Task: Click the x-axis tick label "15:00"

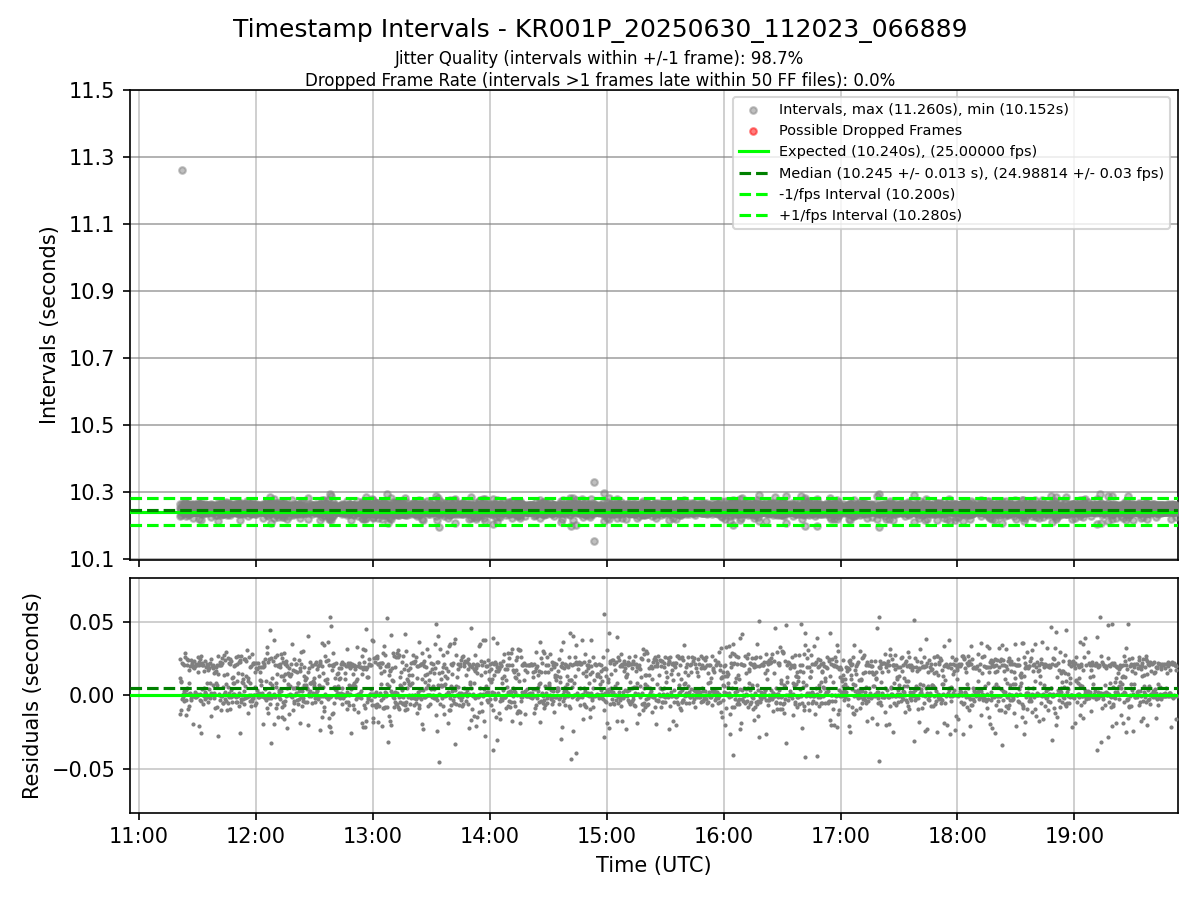Action: [606, 833]
